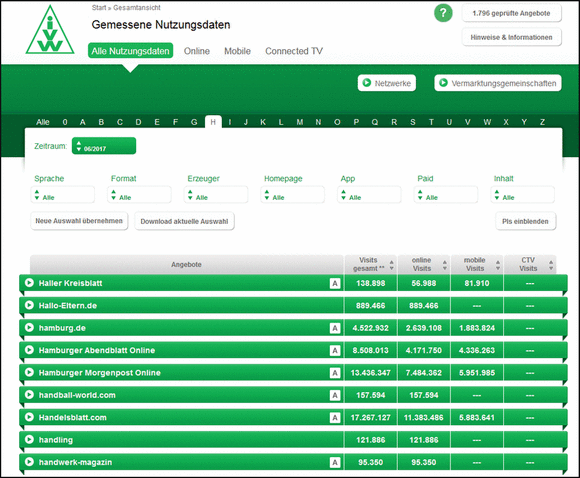
Task: Click Download aktuelle Auswahl button
Action: point(184,221)
